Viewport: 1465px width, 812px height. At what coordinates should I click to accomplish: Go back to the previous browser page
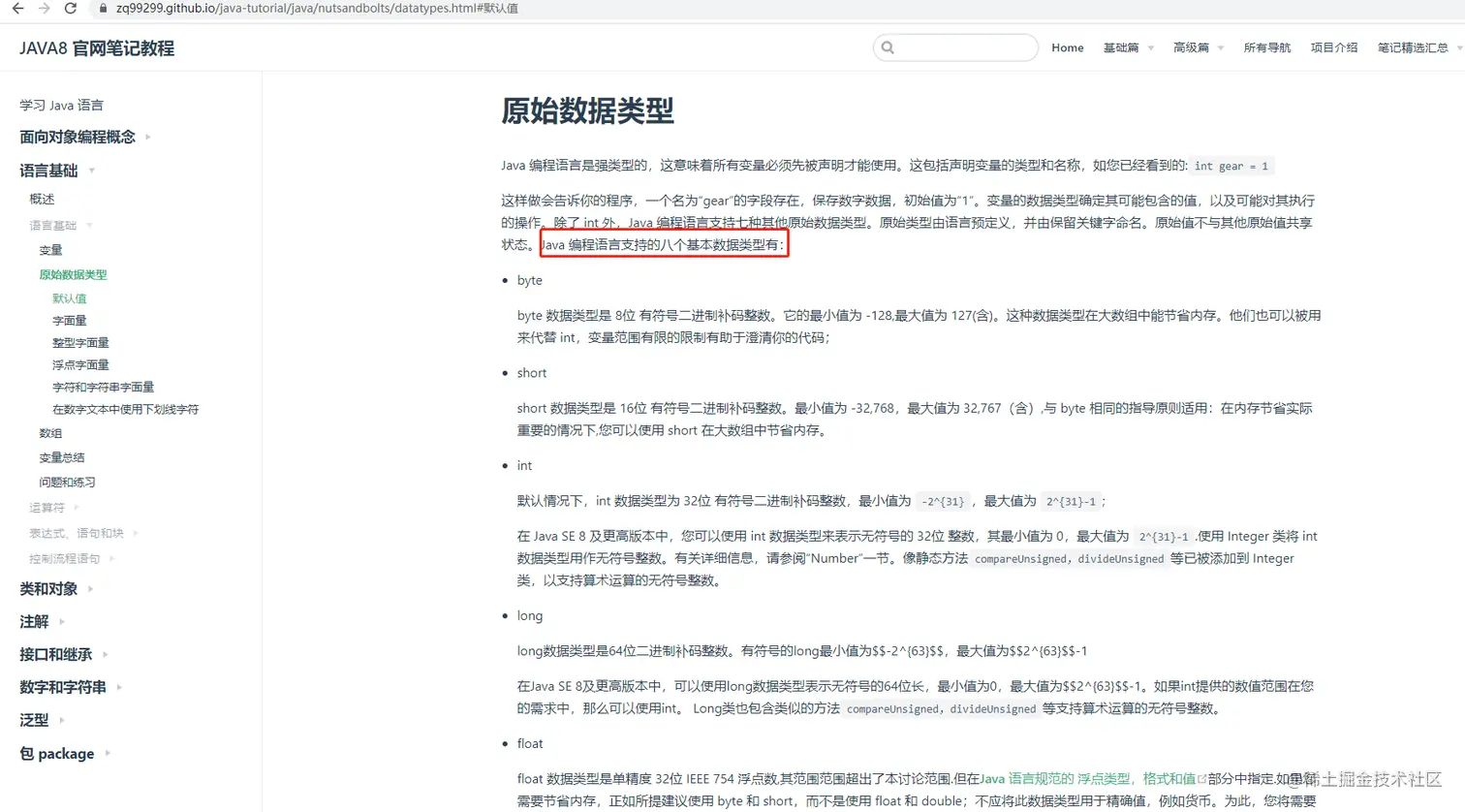point(17,8)
